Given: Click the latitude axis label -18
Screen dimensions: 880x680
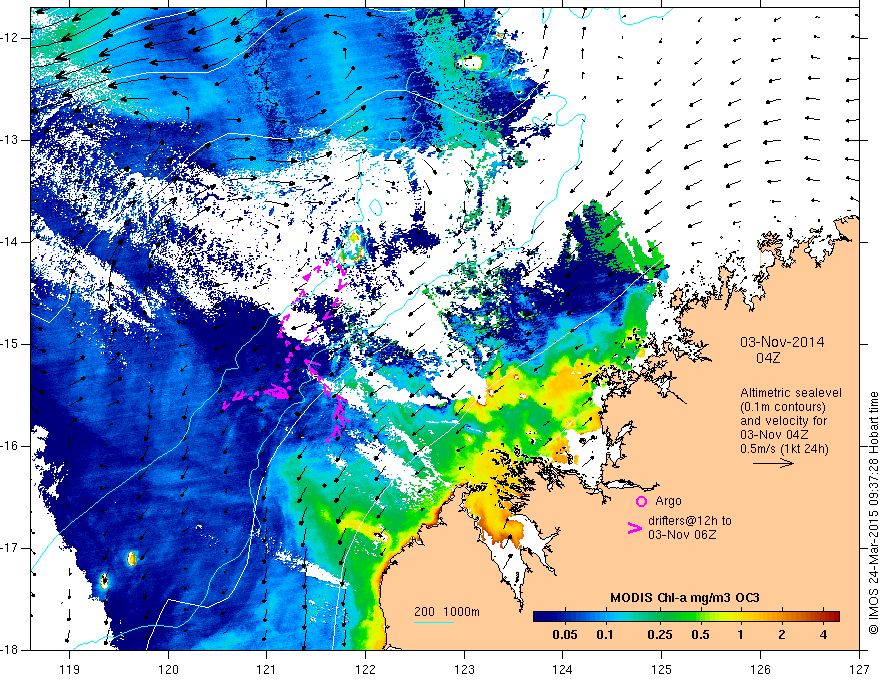Looking at the screenshot, I should [10, 650].
